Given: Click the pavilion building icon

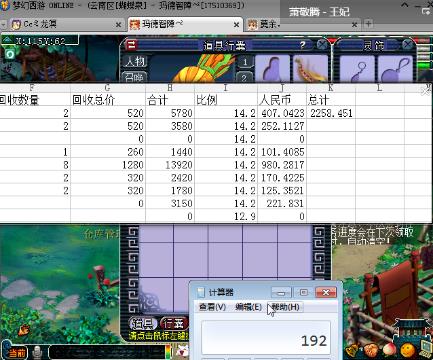Looking at the screenshot, I should pos(411,330).
